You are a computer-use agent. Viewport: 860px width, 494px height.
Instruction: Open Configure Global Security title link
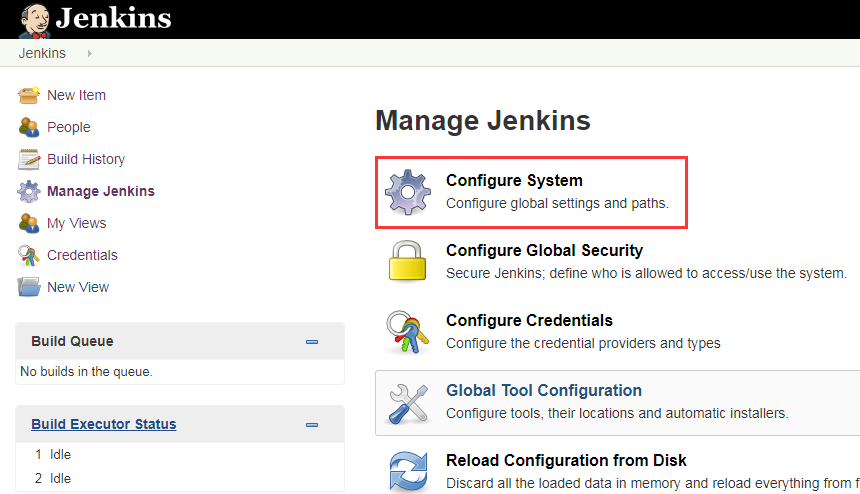click(x=544, y=250)
